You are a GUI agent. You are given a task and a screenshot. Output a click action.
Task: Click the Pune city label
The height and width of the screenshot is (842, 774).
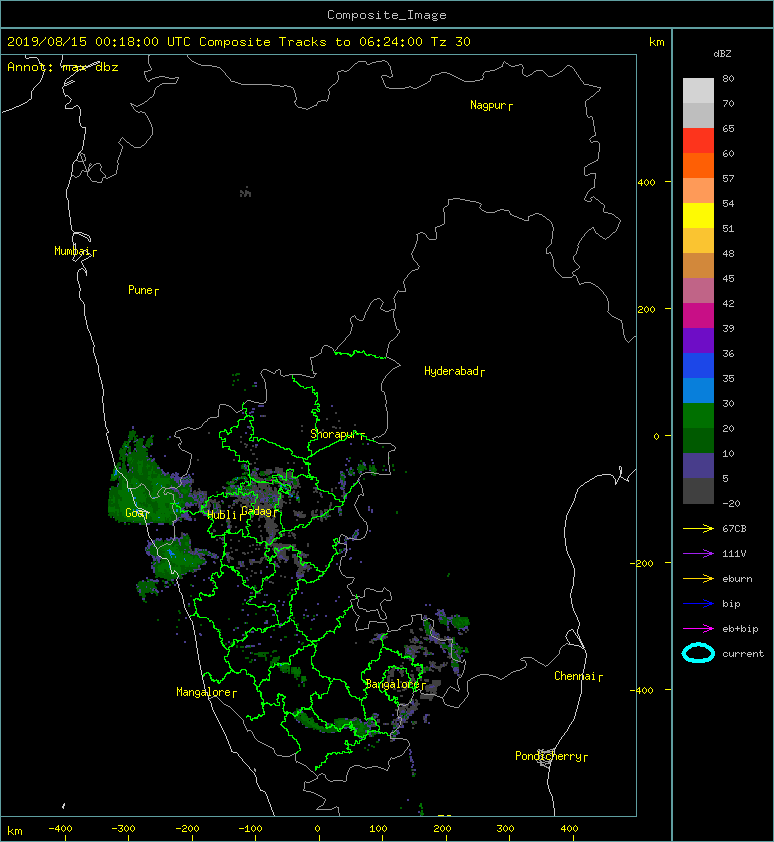coord(140,290)
